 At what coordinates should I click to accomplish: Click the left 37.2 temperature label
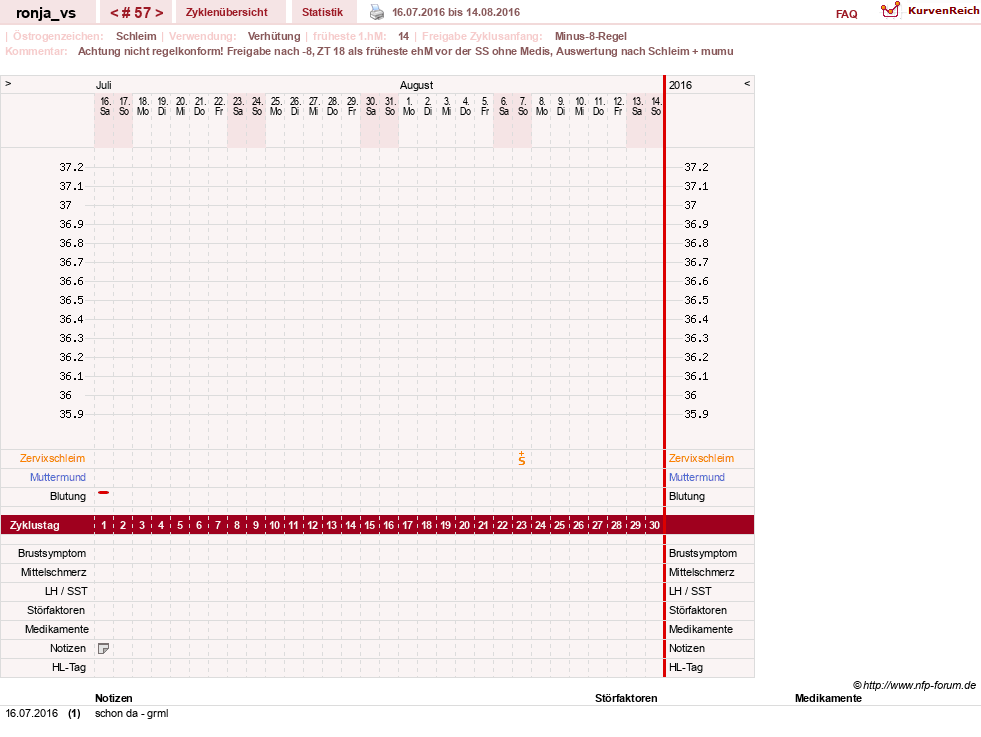click(71, 167)
